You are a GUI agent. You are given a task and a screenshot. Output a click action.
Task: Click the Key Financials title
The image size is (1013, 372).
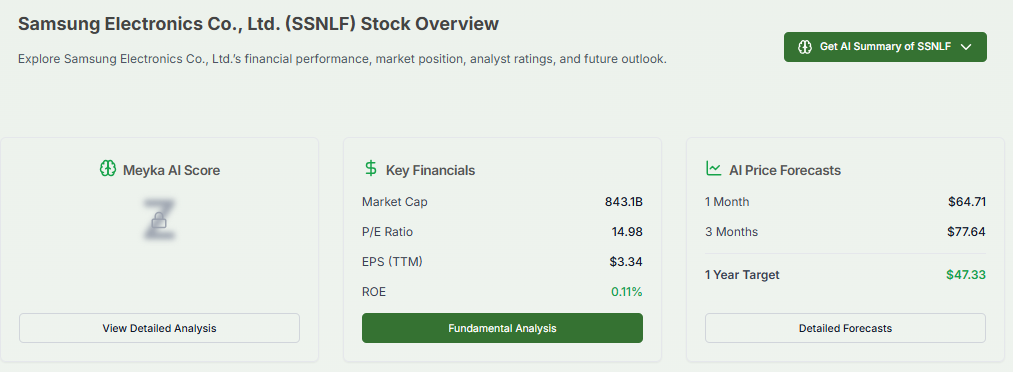430,170
